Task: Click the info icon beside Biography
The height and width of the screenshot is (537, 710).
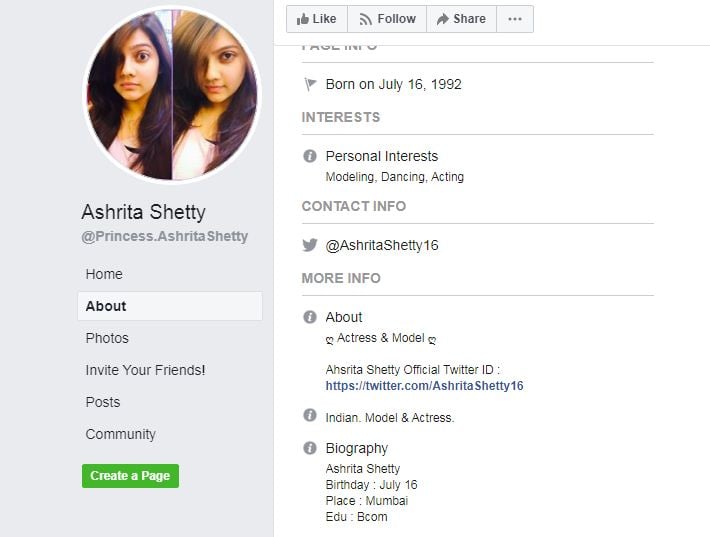Action: point(310,448)
